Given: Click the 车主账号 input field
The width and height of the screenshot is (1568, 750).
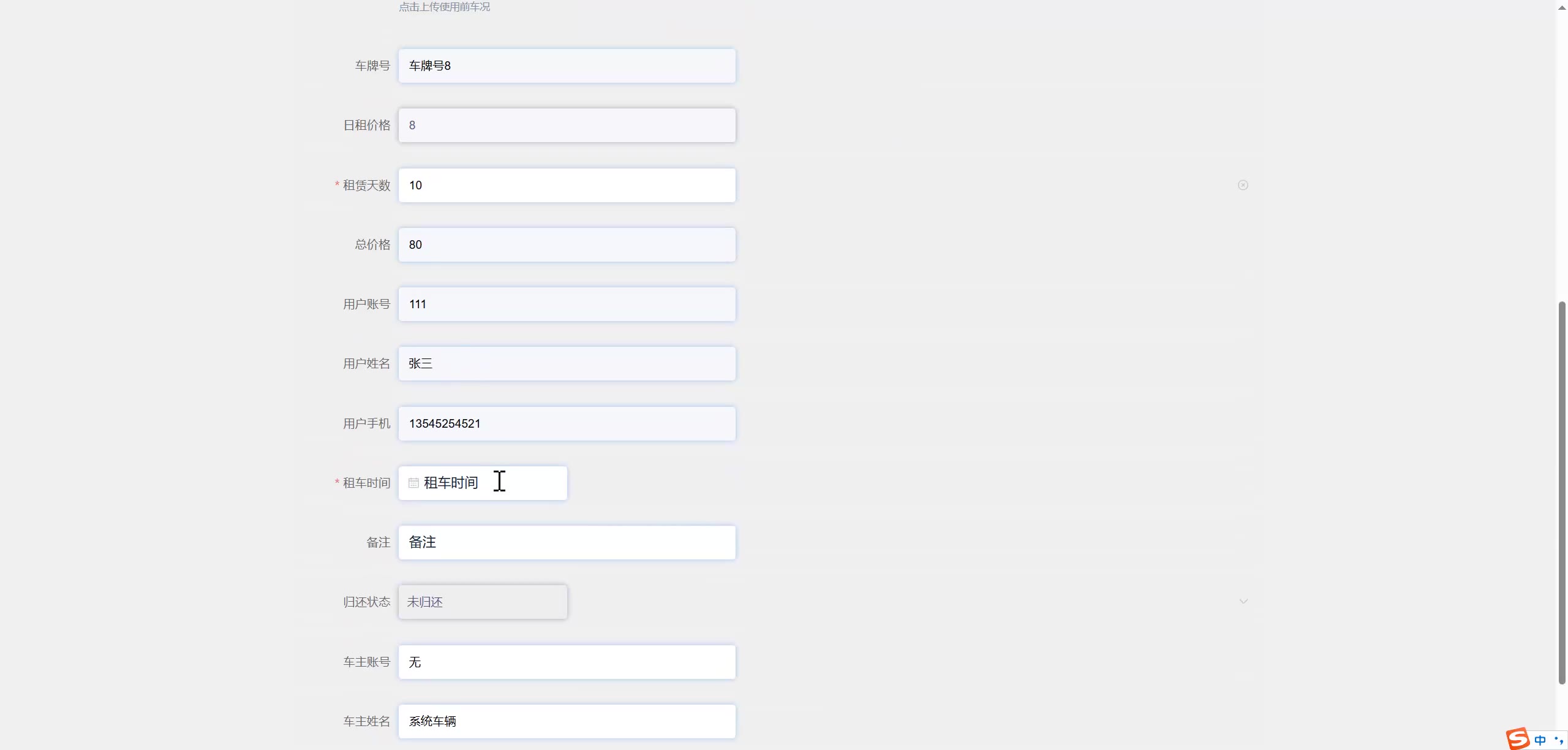Looking at the screenshot, I should [x=567, y=662].
